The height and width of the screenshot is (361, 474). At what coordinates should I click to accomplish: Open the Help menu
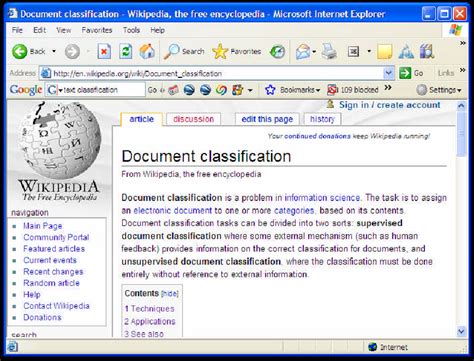pos(157,30)
